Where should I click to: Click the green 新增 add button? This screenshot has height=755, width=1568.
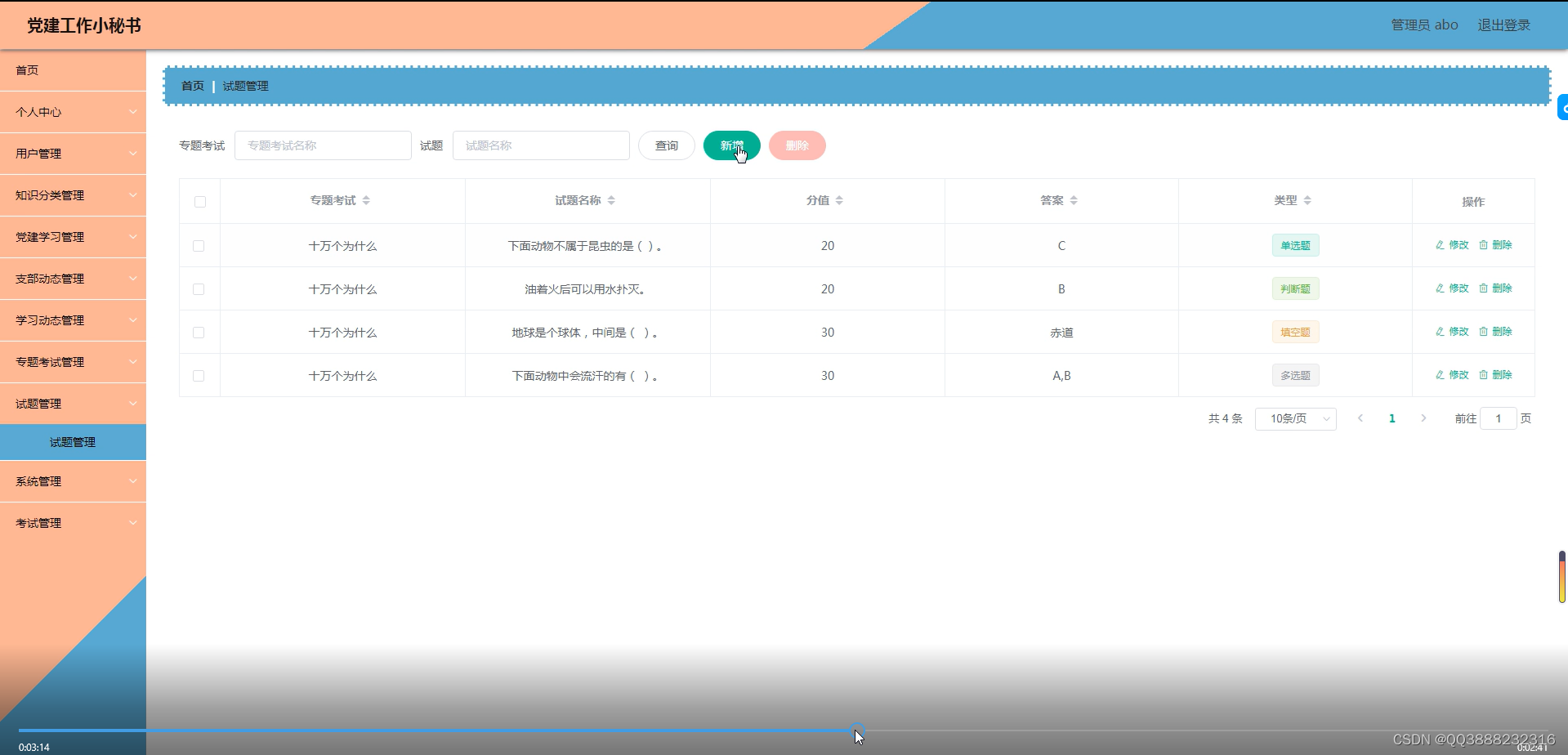coord(732,145)
